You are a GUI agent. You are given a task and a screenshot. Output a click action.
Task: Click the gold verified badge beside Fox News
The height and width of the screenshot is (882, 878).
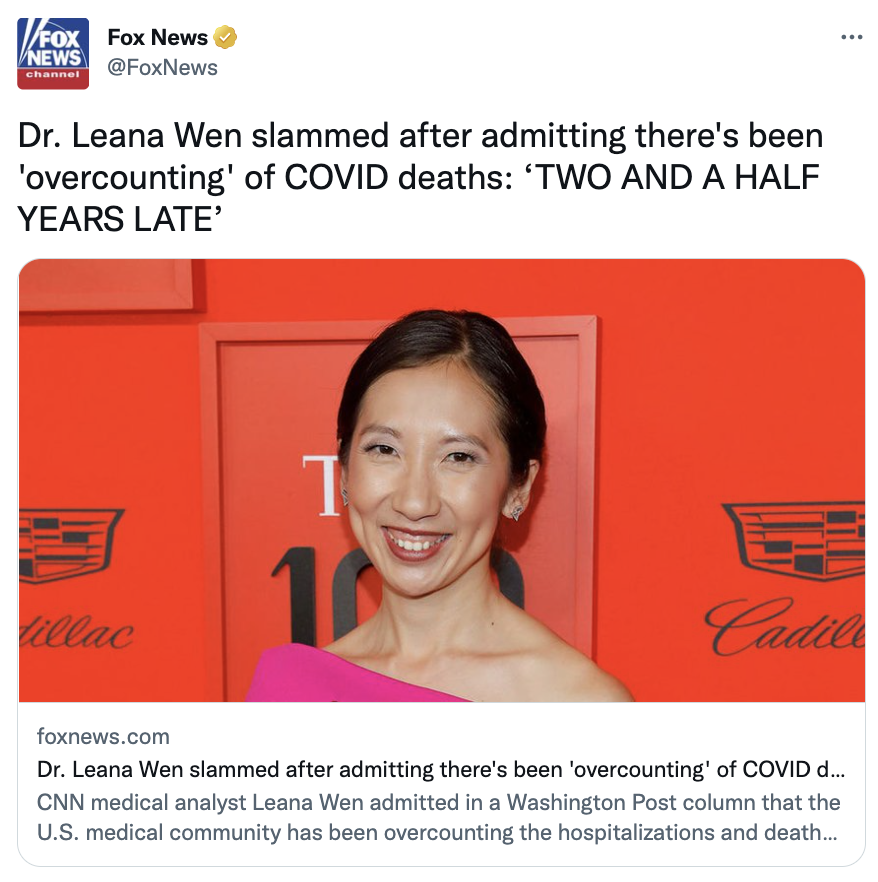point(225,37)
